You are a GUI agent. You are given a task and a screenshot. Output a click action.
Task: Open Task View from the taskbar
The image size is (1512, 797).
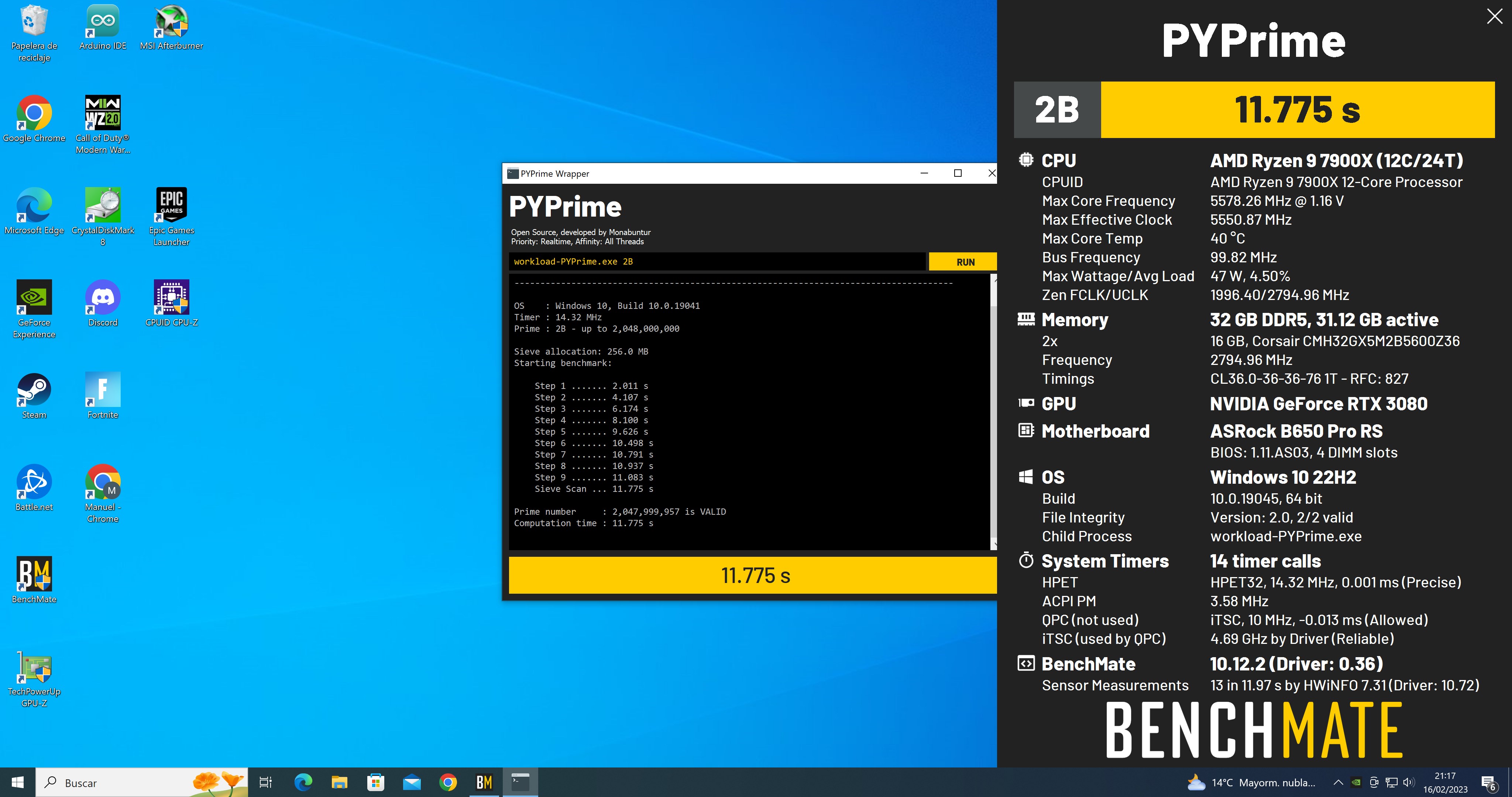pyautogui.click(x=265, y=782)
